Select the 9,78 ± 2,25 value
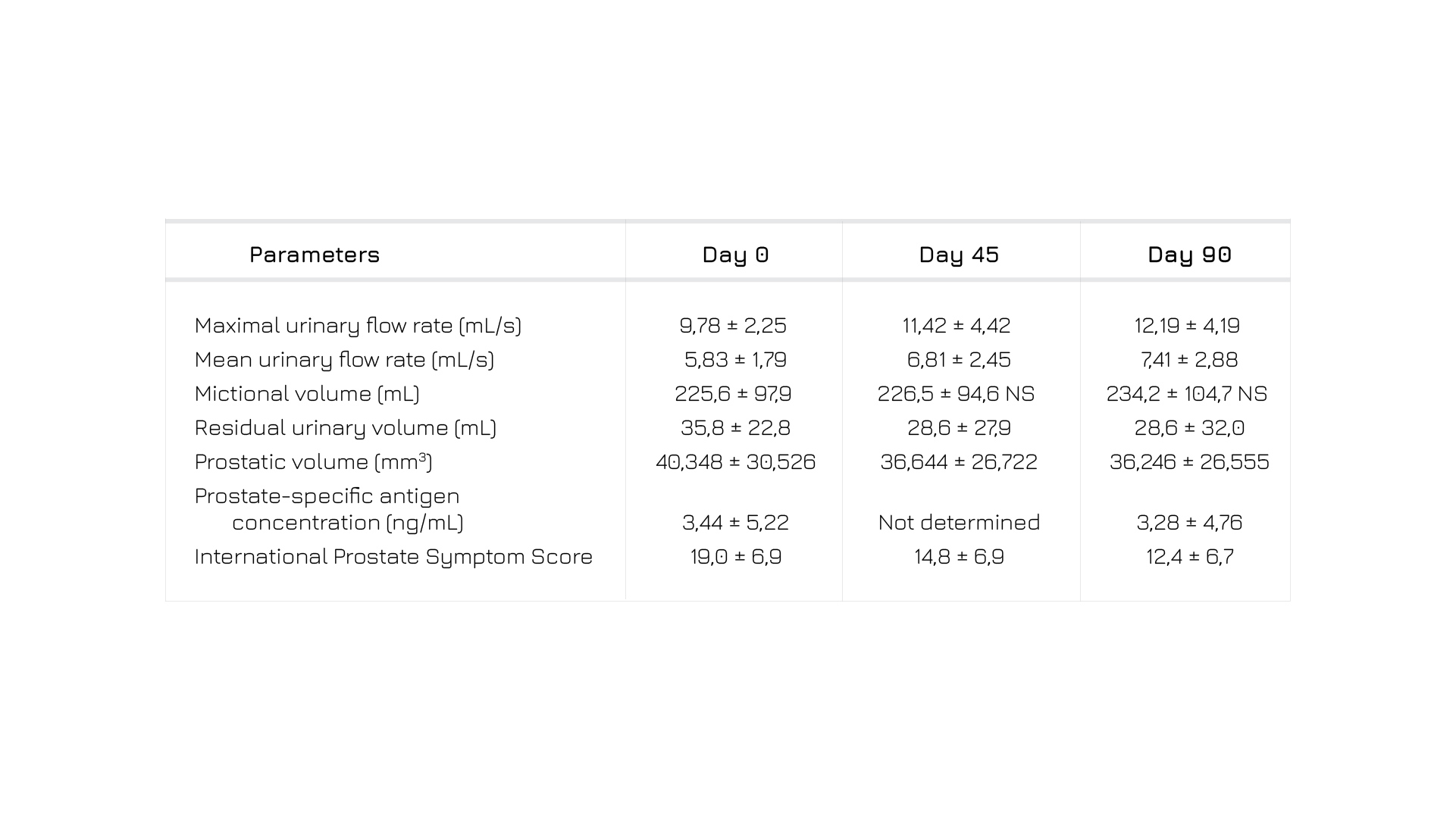The width and height of the screenshot is (1456, 819). 733,326
